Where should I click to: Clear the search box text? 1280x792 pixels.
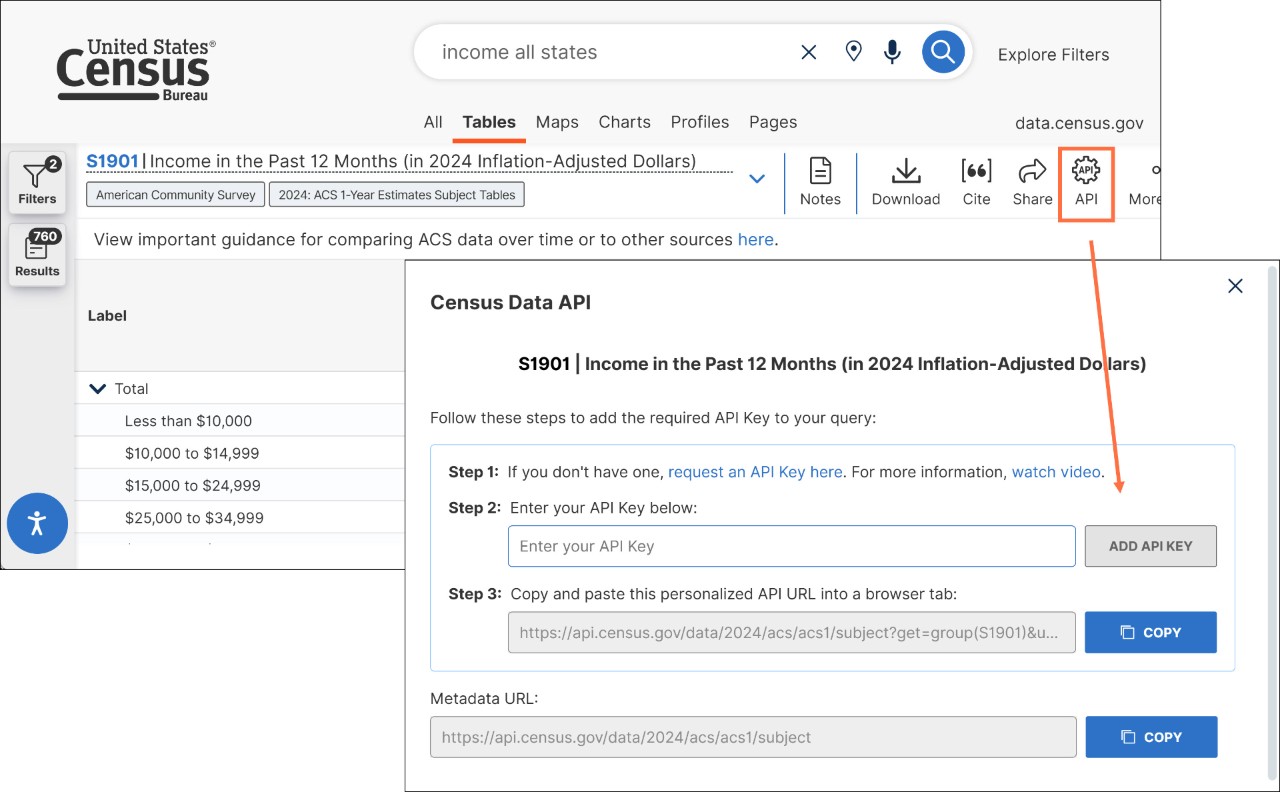(x=809, y=52)
